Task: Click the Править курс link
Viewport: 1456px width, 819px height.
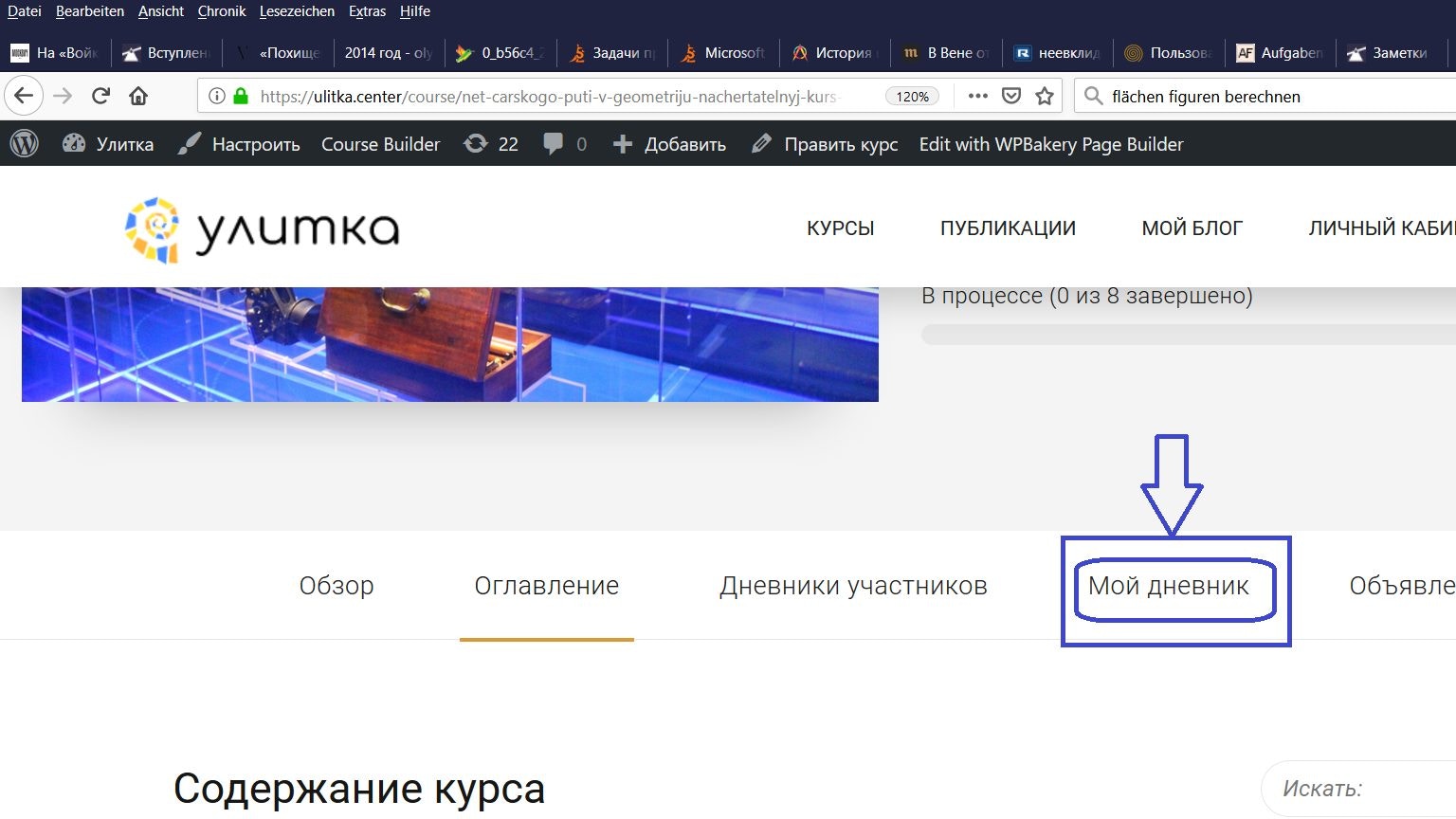Action: 825,144
